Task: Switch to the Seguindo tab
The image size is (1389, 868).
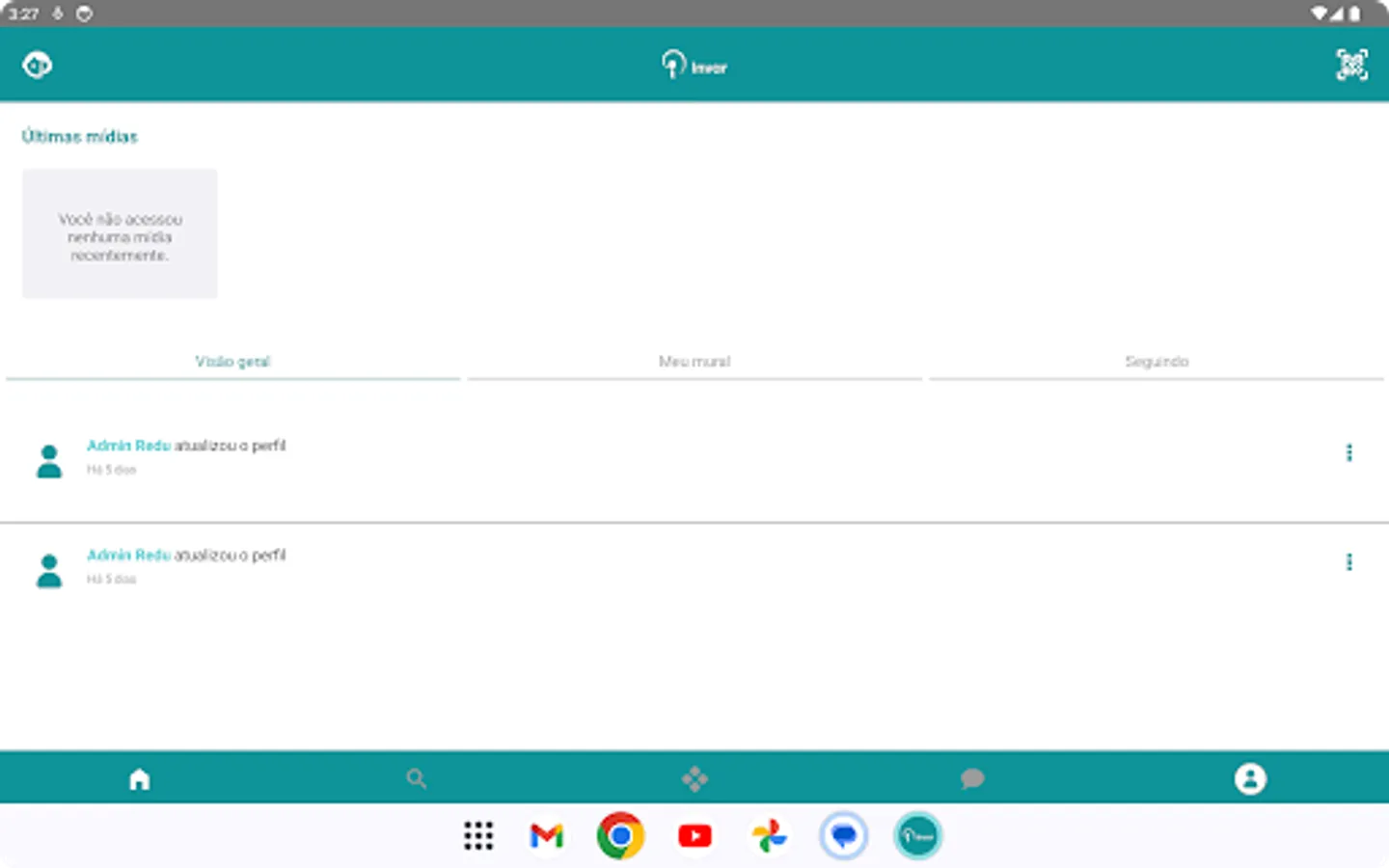Action: [1156, 361]
